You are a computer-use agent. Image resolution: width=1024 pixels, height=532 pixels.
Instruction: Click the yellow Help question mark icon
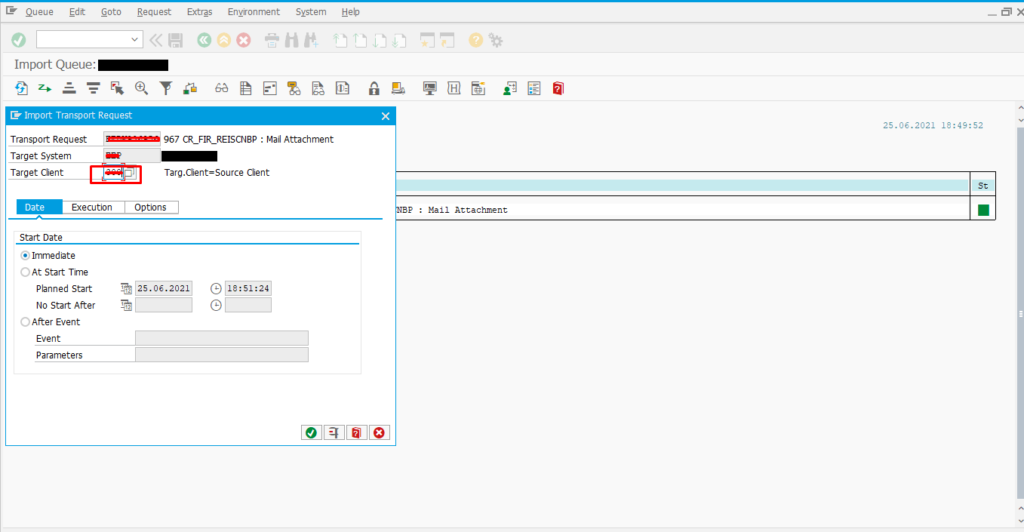coord(475,40)
